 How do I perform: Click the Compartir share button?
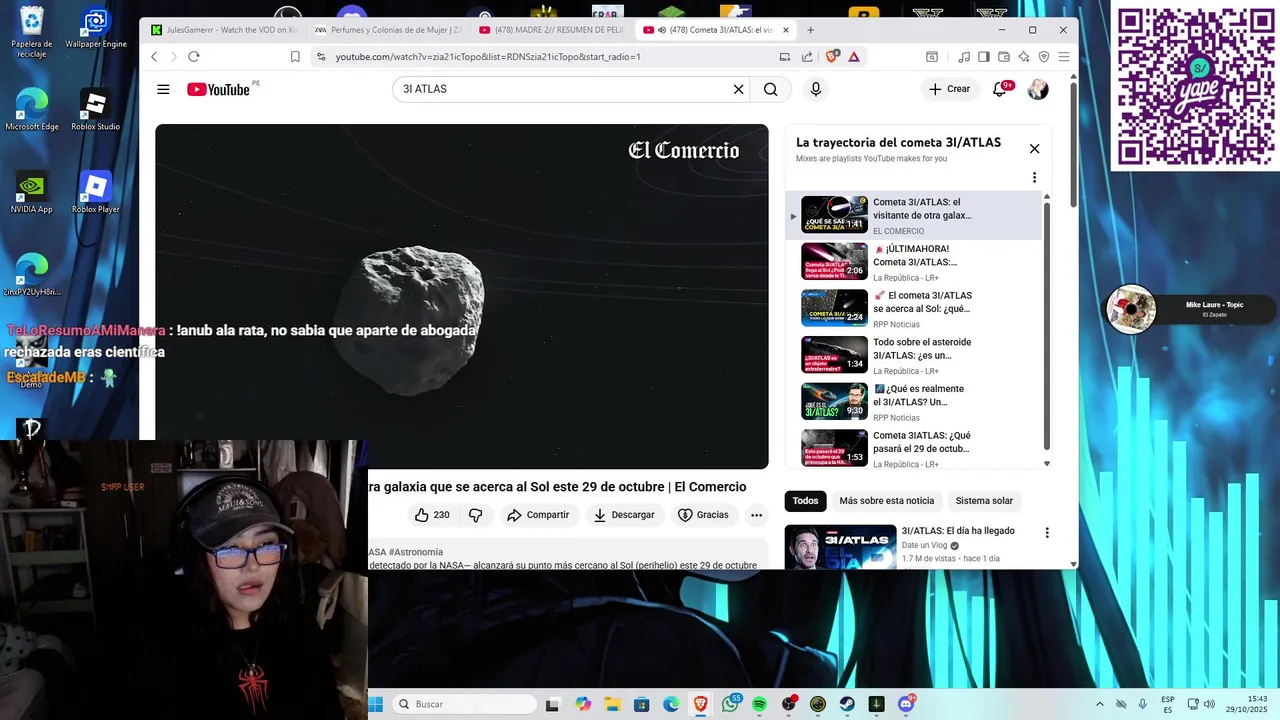click(x=538, y=515)
